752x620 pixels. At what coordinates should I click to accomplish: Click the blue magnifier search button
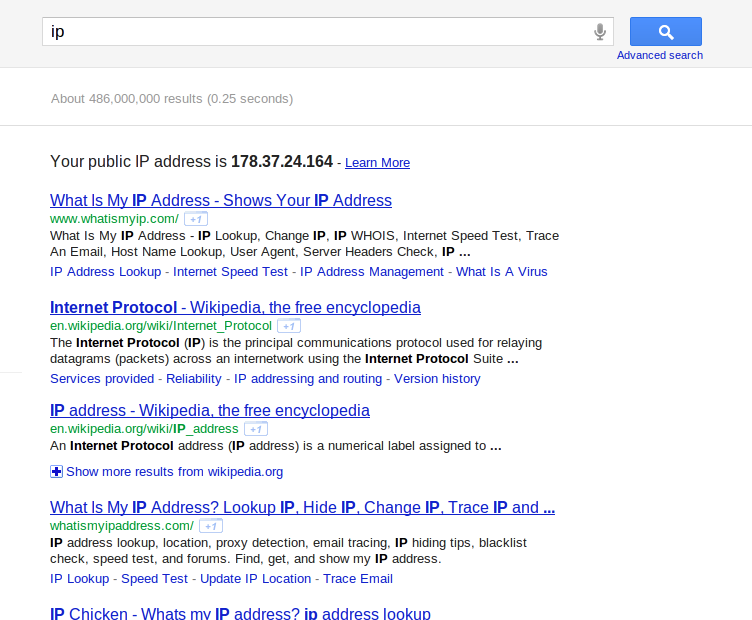coord(666,32)
